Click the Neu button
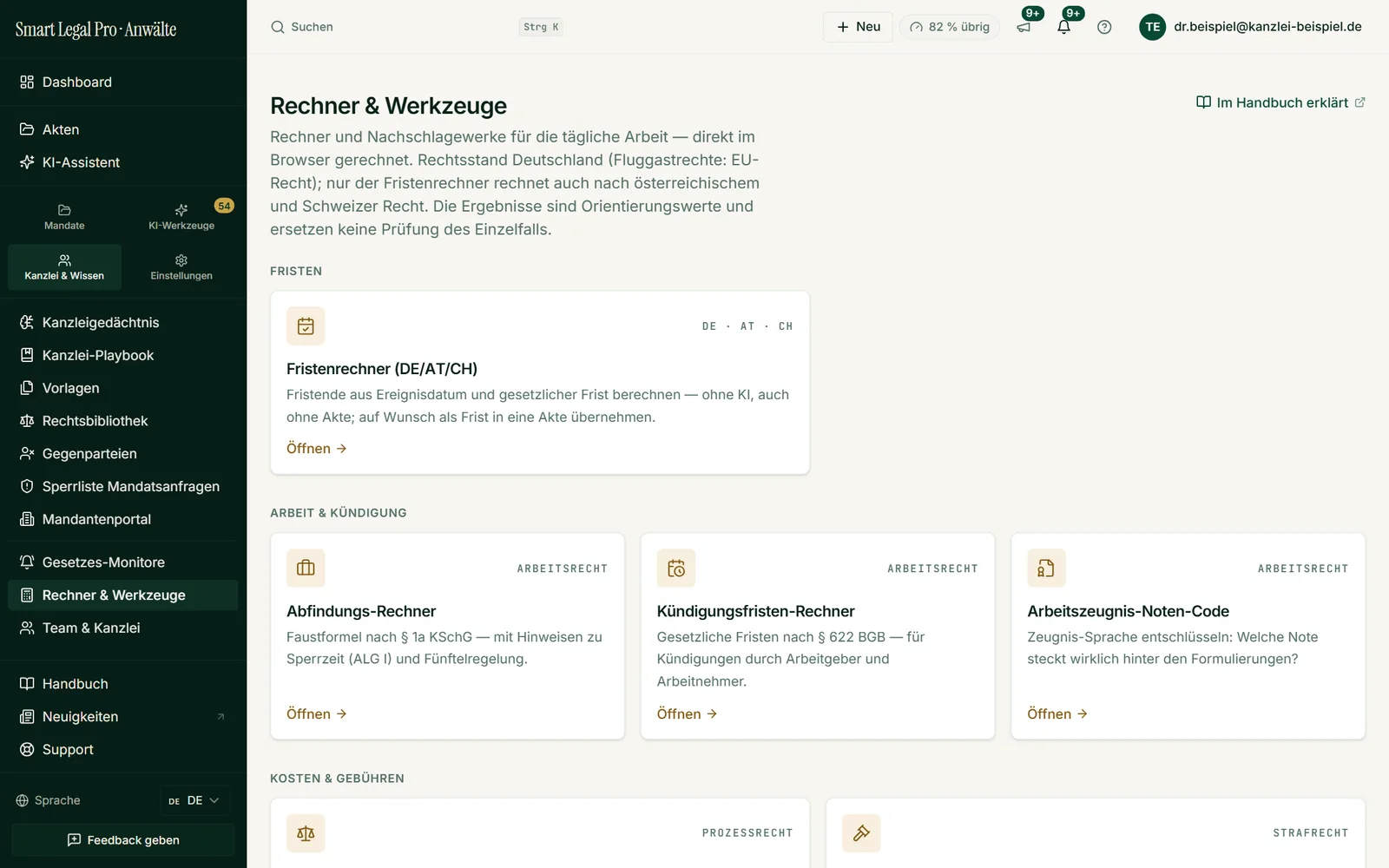1389x868 pixels. coord(858,27)
